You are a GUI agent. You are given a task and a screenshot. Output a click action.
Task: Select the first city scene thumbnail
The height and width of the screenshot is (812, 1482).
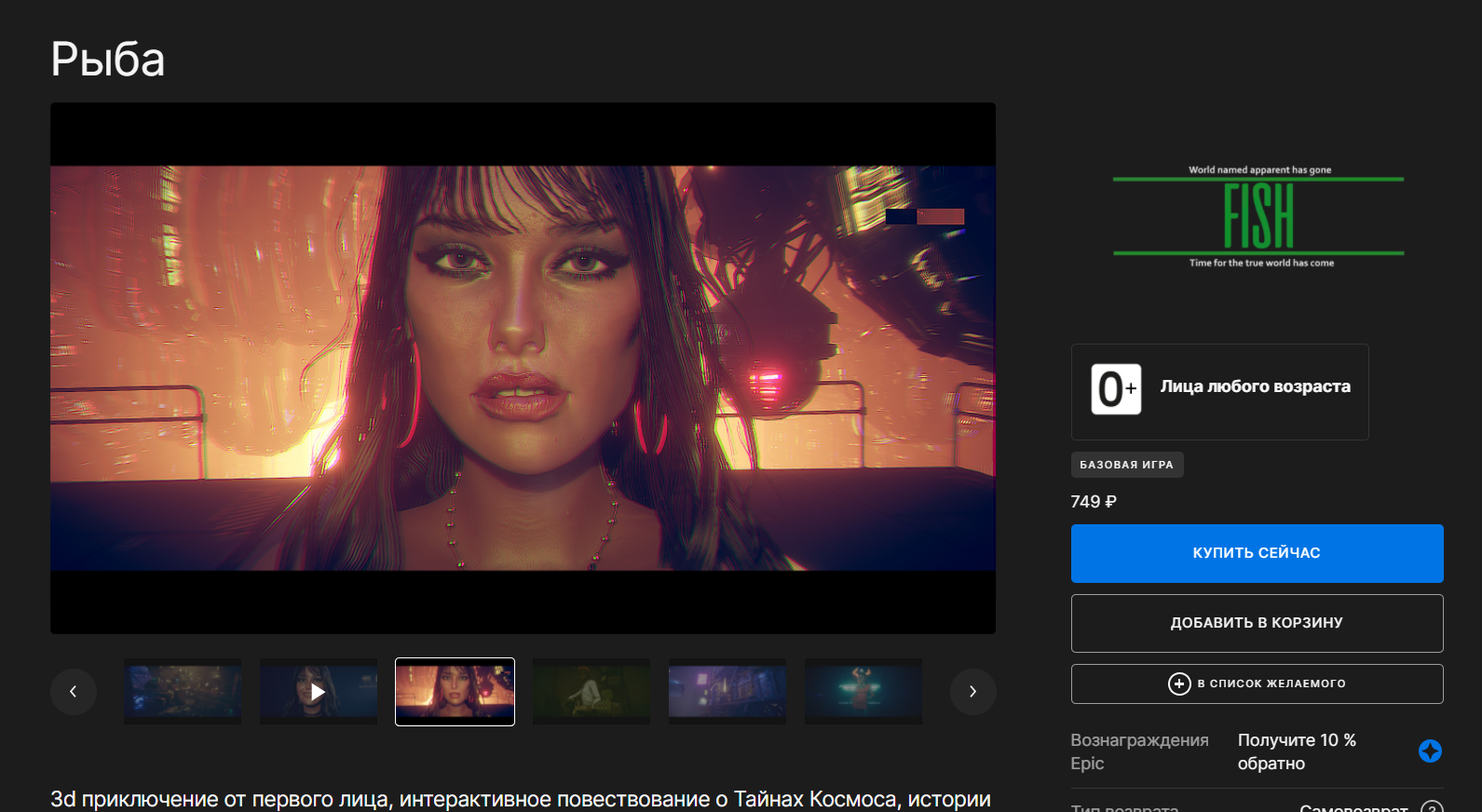183,692
